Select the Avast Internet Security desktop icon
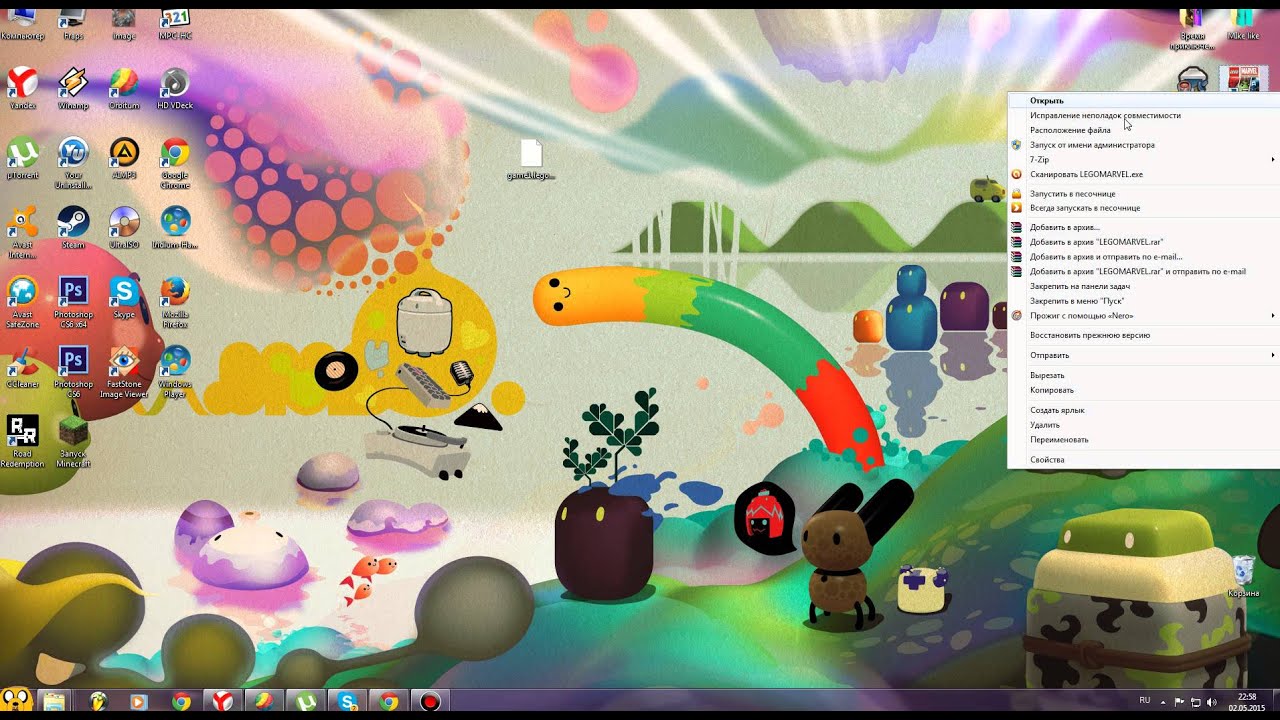Screen dimensions: 1280x720 point(22,233)
